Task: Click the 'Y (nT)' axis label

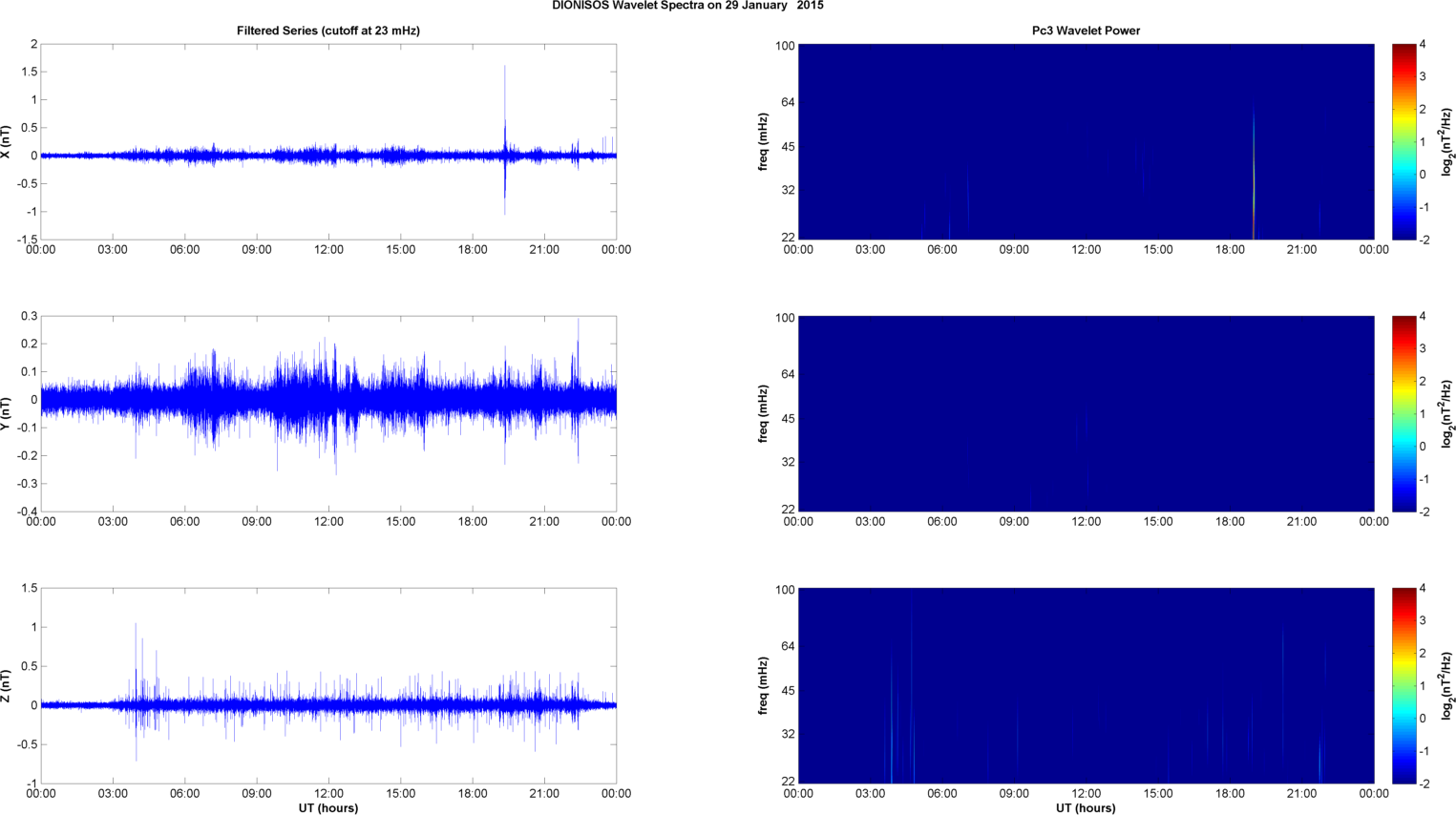Action: pos(7,413)
